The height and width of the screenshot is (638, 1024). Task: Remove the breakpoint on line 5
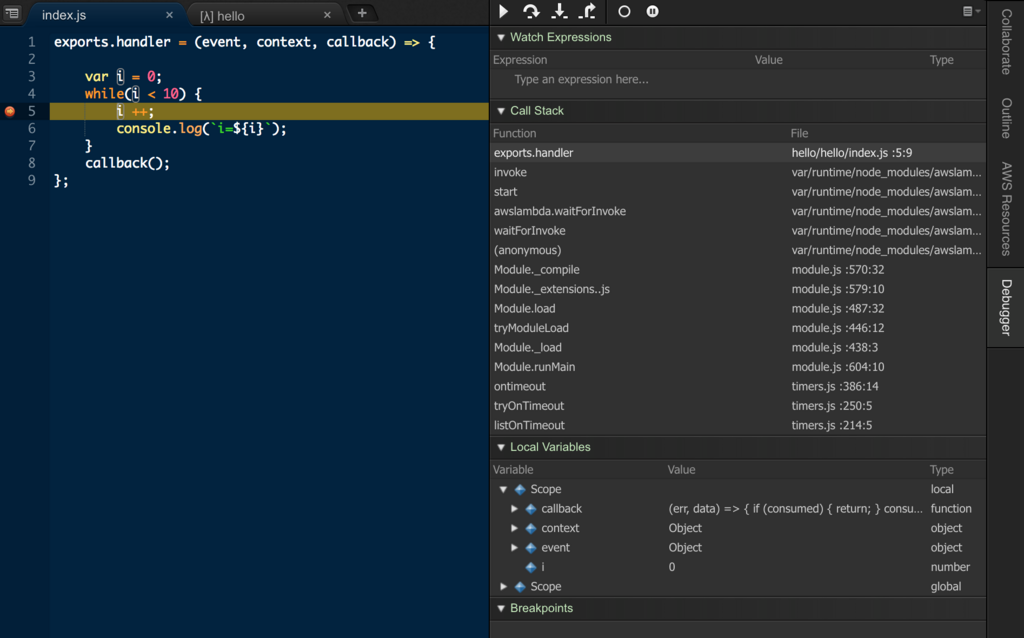click(10, 111)
